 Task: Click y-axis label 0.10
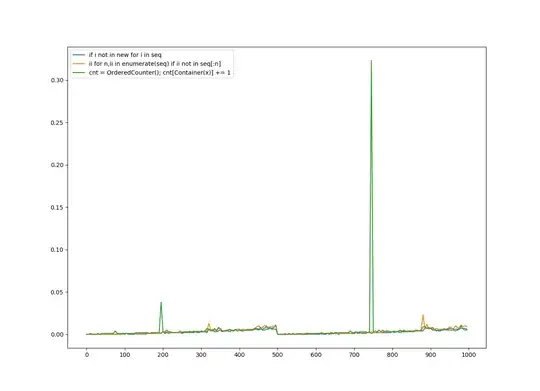[x=57, y=250]
